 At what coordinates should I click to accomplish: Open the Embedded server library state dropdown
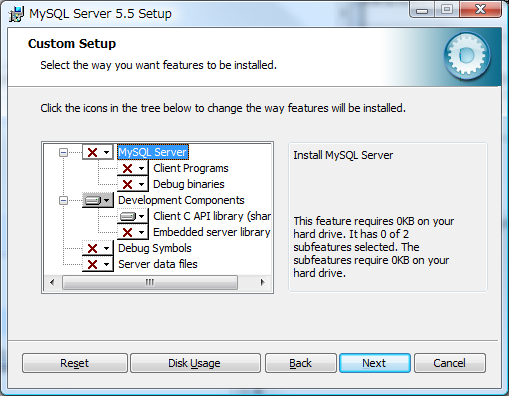[133, 232]
